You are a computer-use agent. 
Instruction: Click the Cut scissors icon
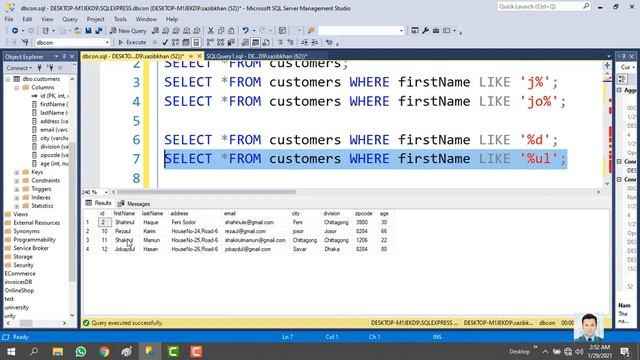[x=211, y=31]
